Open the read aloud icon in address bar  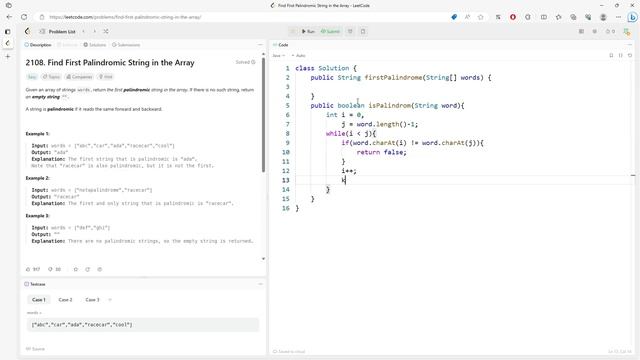467,17
